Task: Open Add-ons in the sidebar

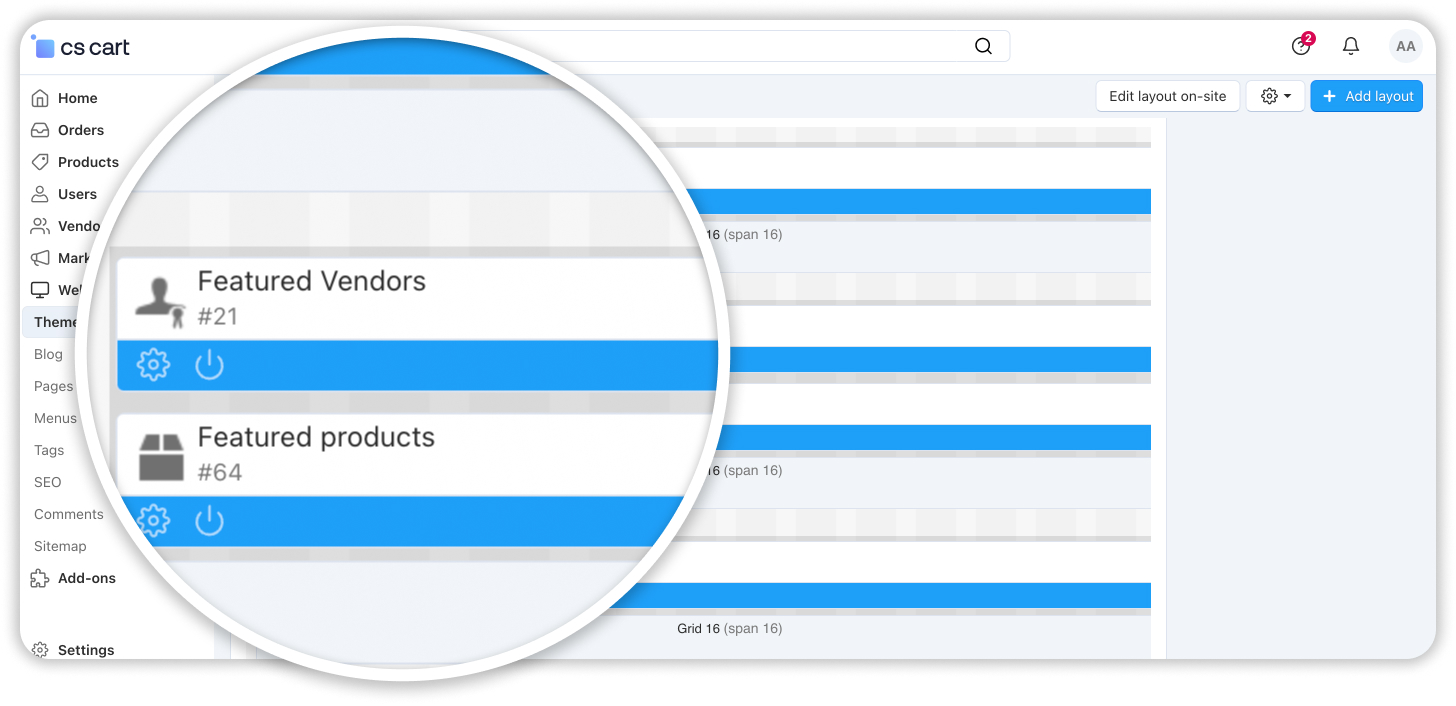Action: click(86, 578)
